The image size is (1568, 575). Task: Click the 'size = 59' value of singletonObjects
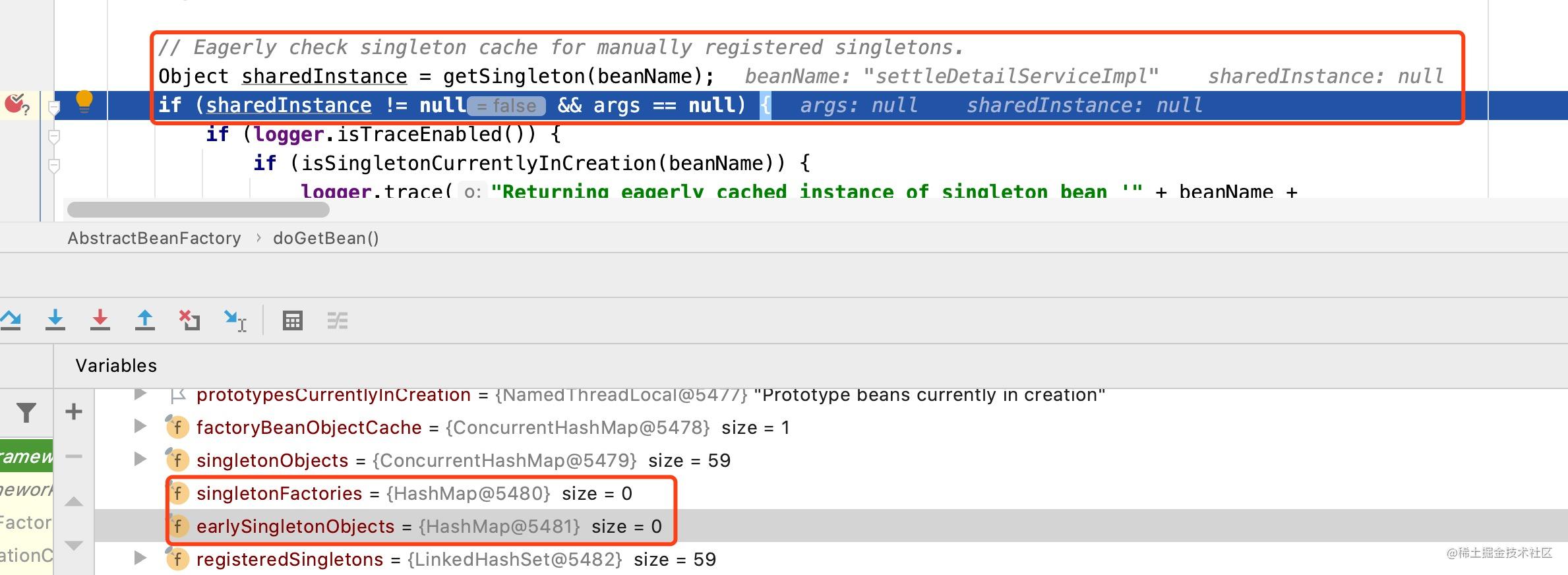coord(689,460)
